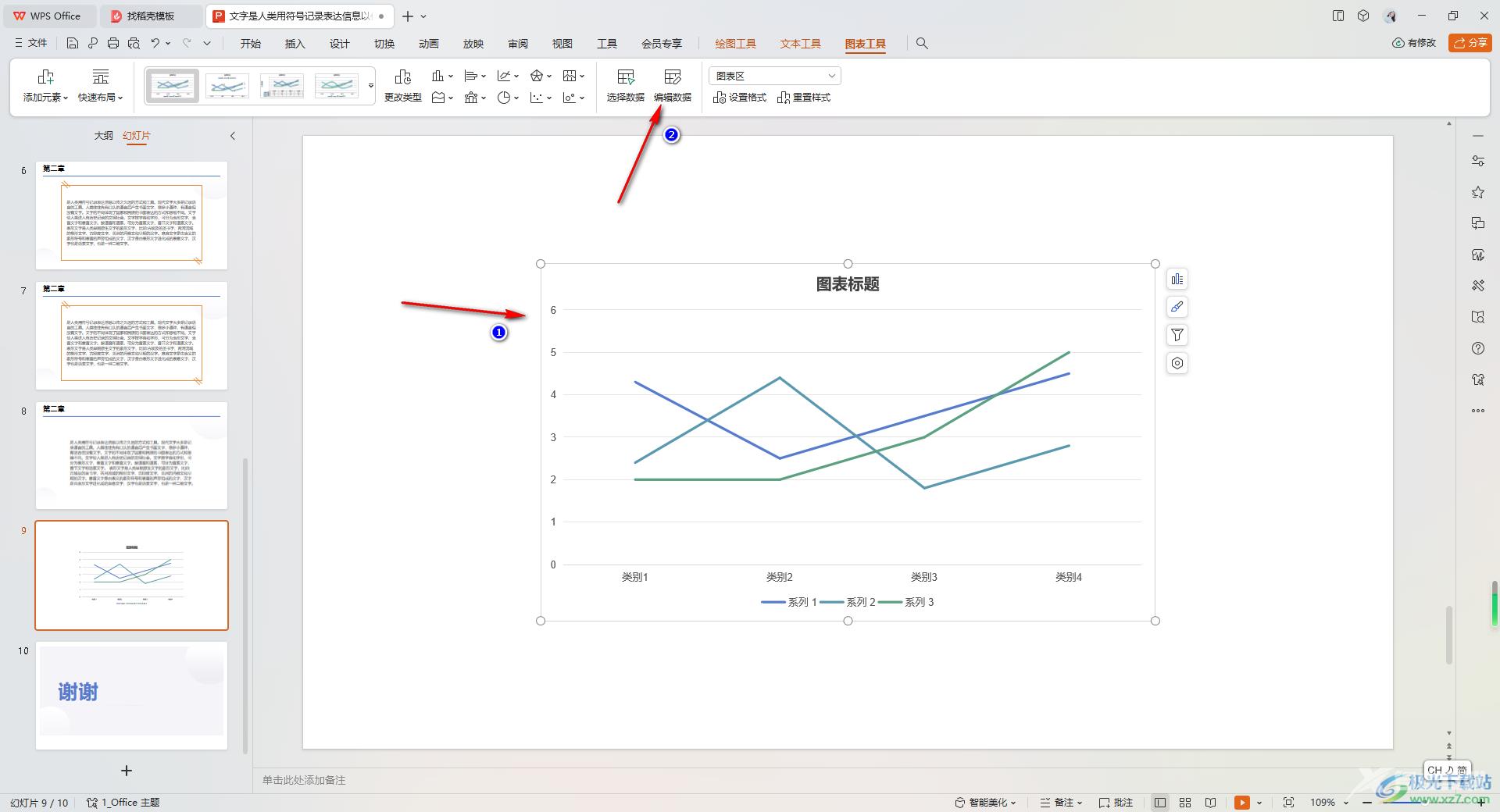Viewport: 1500px width, 812px height.
Task: Click the Undo arrow icon
Action: [155, 43]
